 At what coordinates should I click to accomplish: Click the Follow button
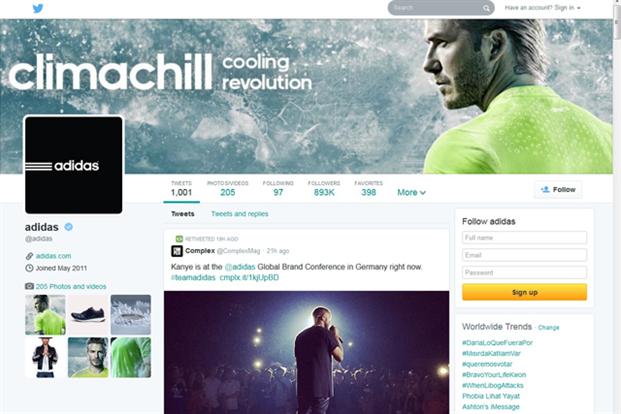click(558, 190)
